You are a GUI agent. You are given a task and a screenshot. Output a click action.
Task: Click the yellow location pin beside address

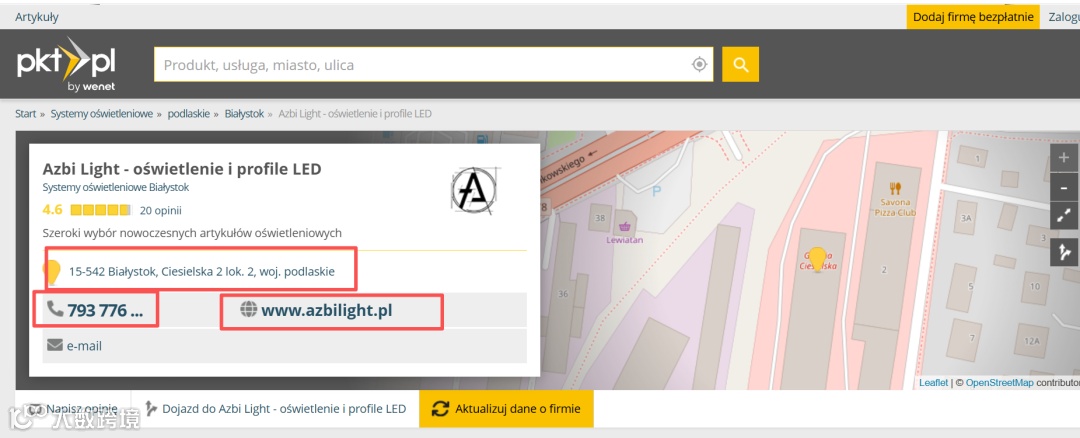click(52, 271)
